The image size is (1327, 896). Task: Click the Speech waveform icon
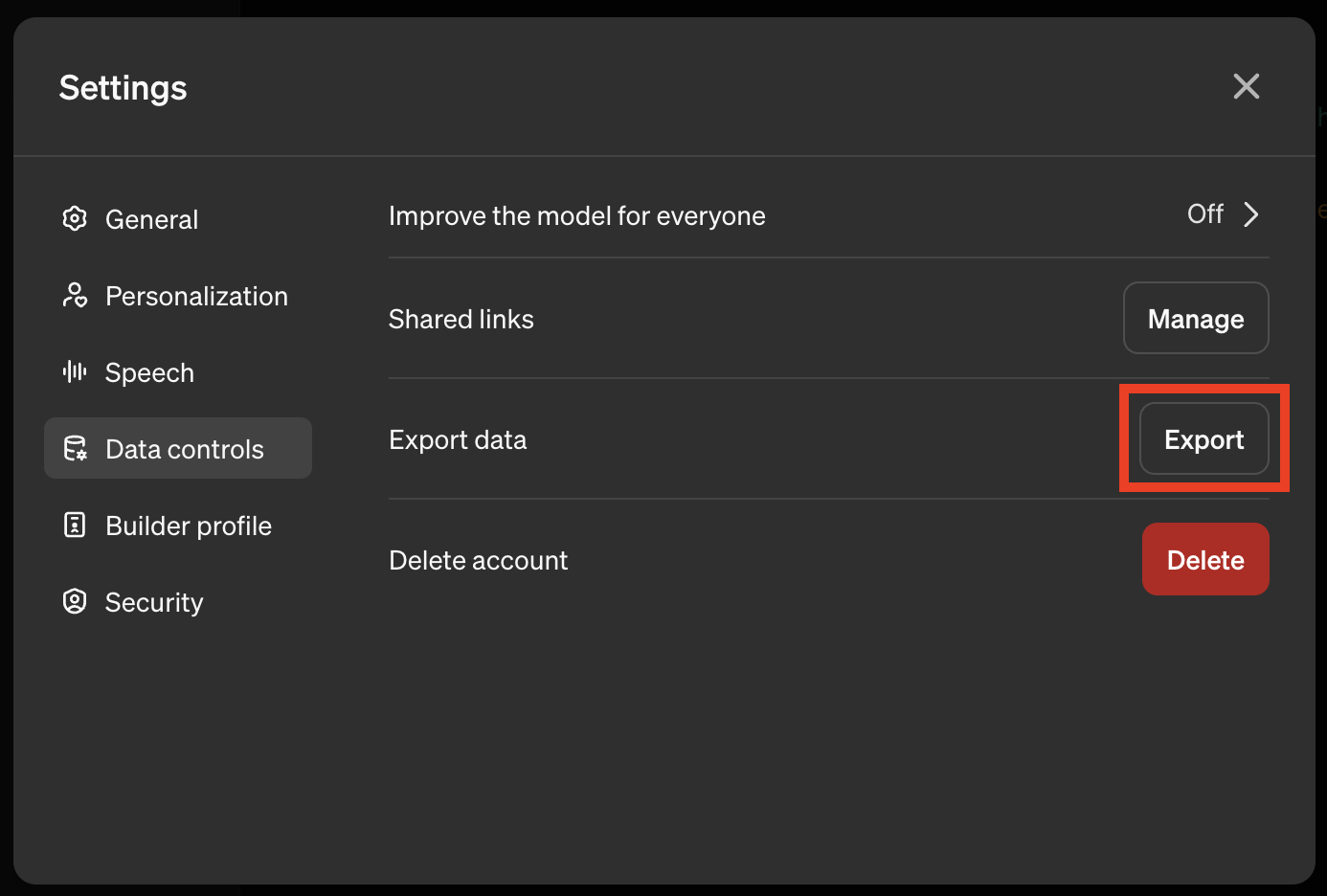tap(75, 371)
